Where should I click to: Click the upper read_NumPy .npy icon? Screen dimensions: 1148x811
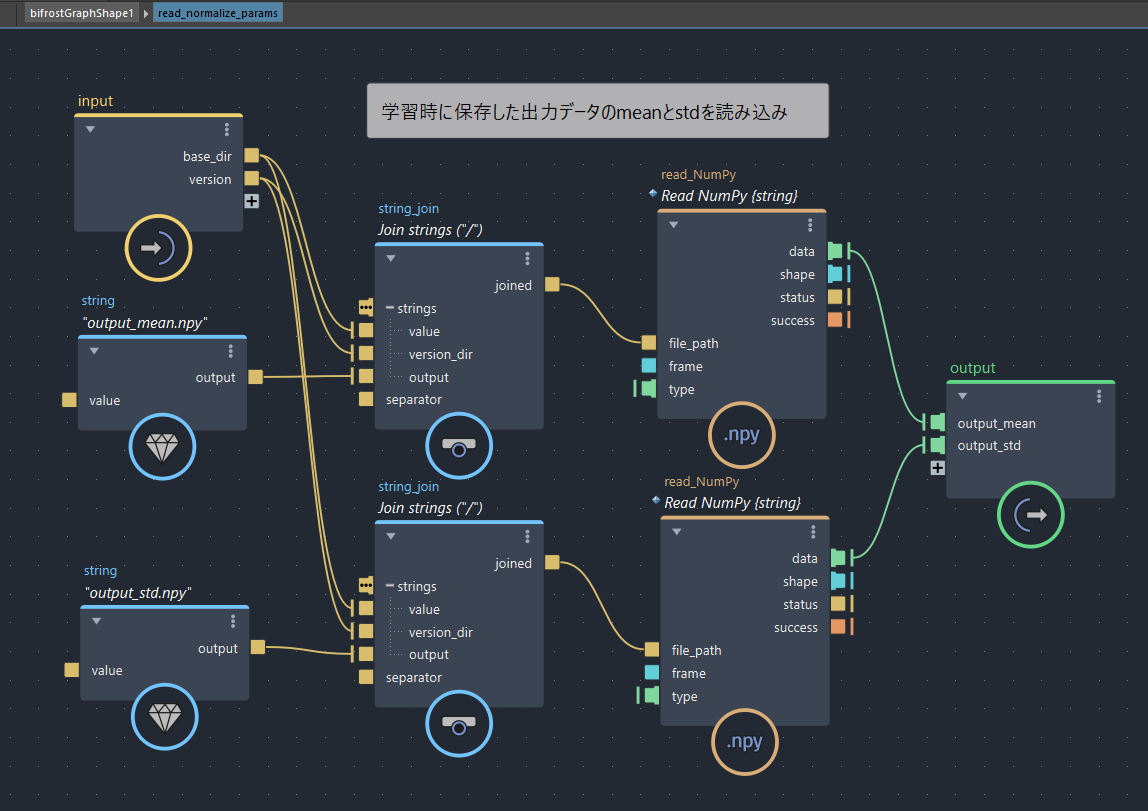pos(742,435)
